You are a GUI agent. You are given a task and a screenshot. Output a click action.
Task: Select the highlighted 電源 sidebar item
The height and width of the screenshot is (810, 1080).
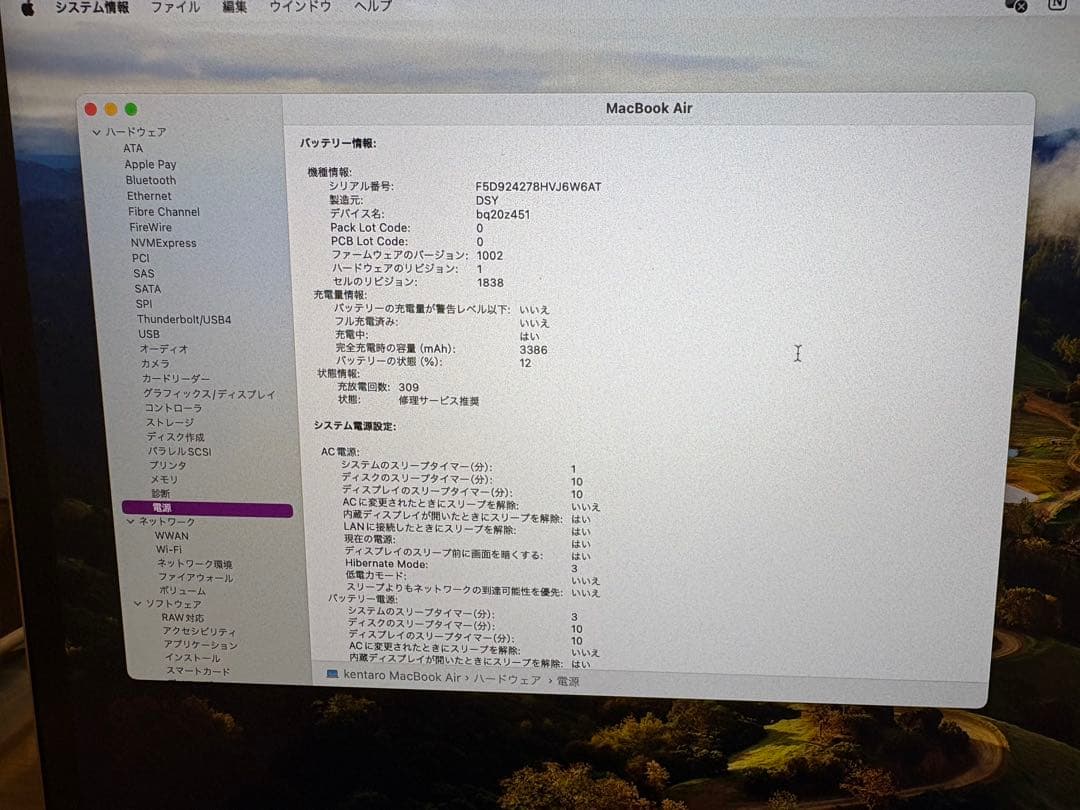pos(207,508)
